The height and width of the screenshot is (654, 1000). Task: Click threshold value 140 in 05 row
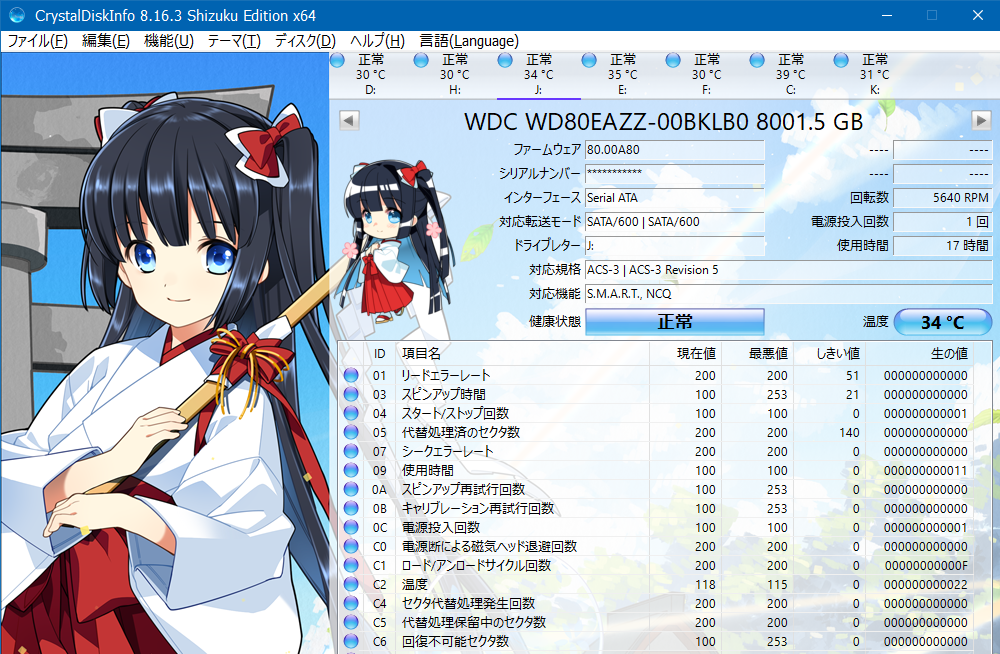point(849,433)
